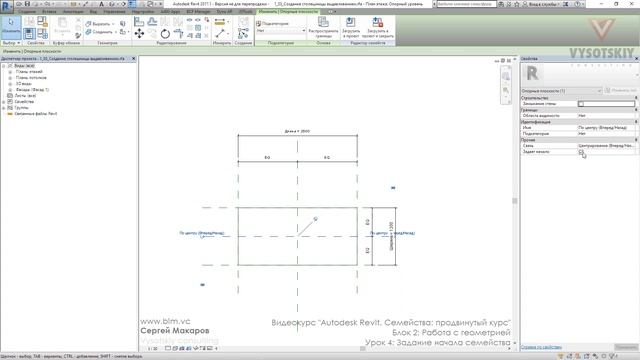Click the Help question mark icon in title bar
The image size is (640, 360).
coord(577,4)
